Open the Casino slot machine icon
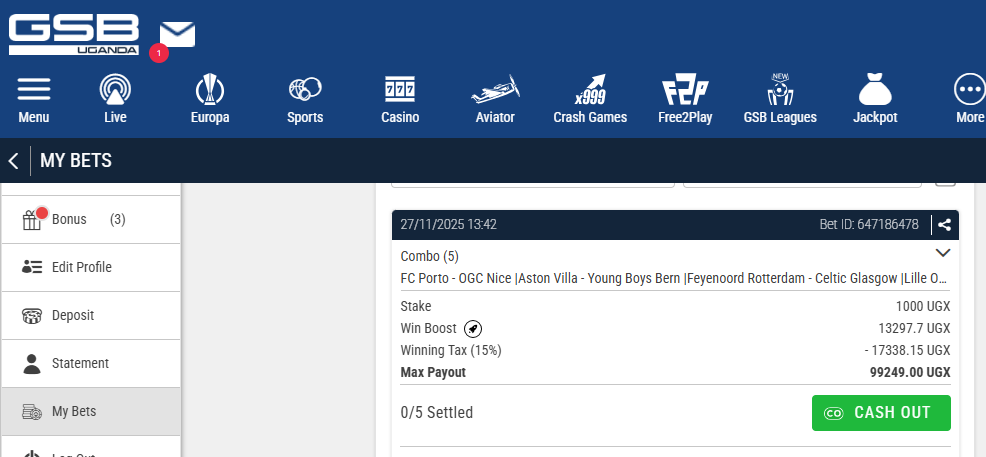The height and width of the screenshot is (457, 986). [400, 99]
